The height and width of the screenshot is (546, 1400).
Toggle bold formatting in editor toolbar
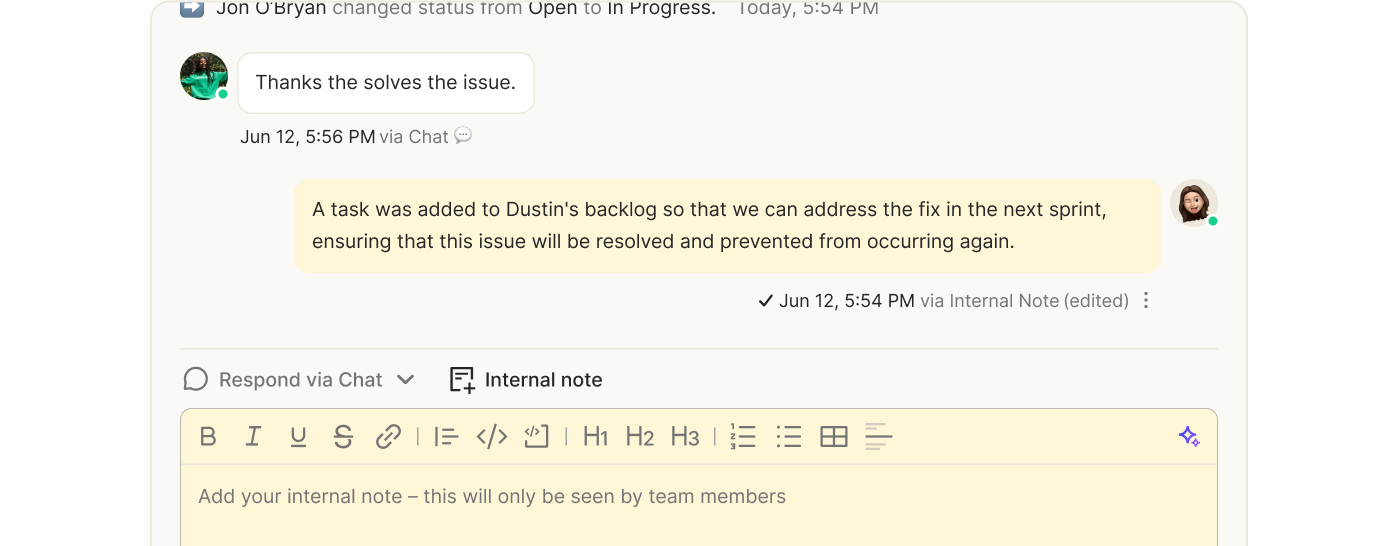pos(208,437)
